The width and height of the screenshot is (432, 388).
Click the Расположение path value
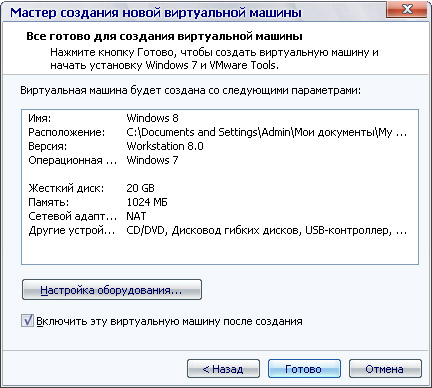pyautogui.click(x=266, y=132)
